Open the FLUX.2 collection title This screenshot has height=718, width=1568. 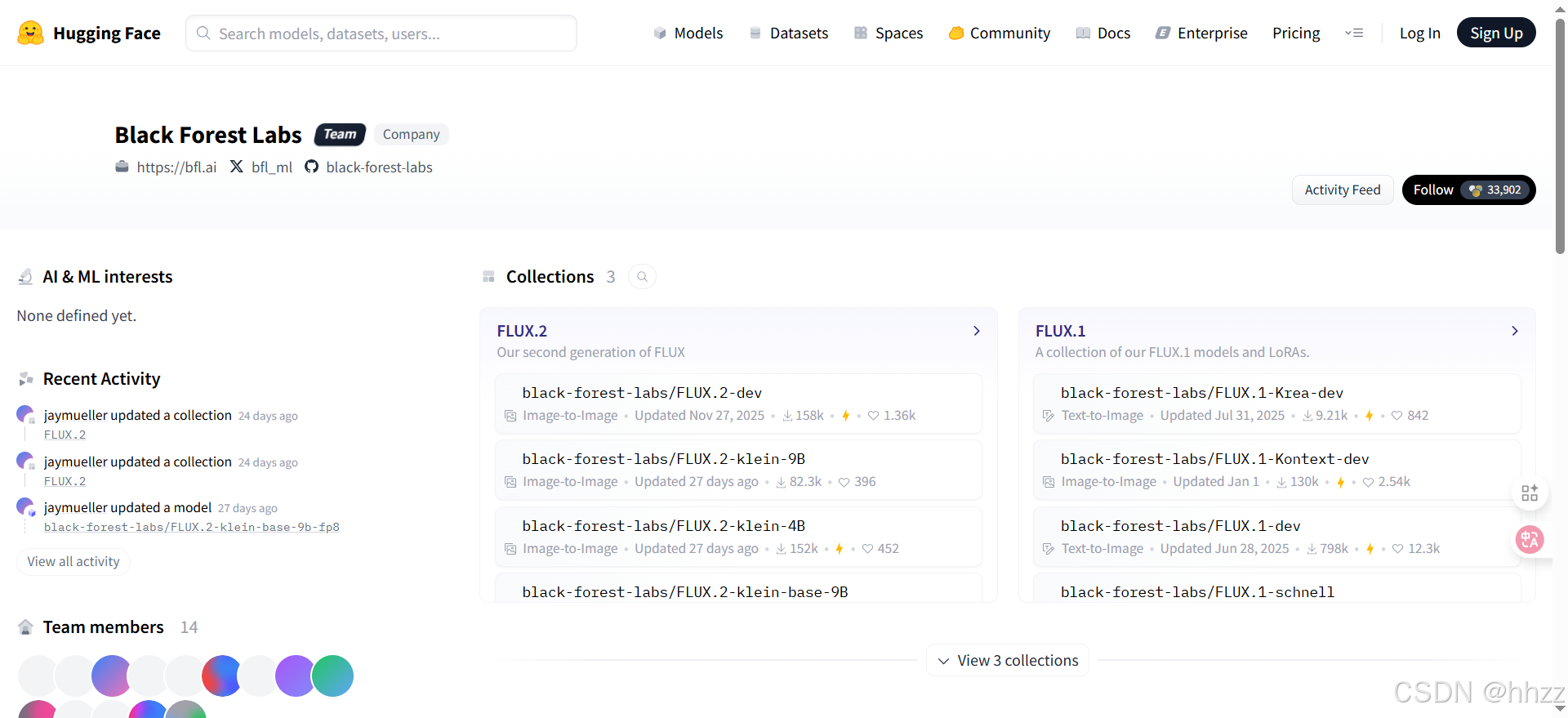point(522,331)
